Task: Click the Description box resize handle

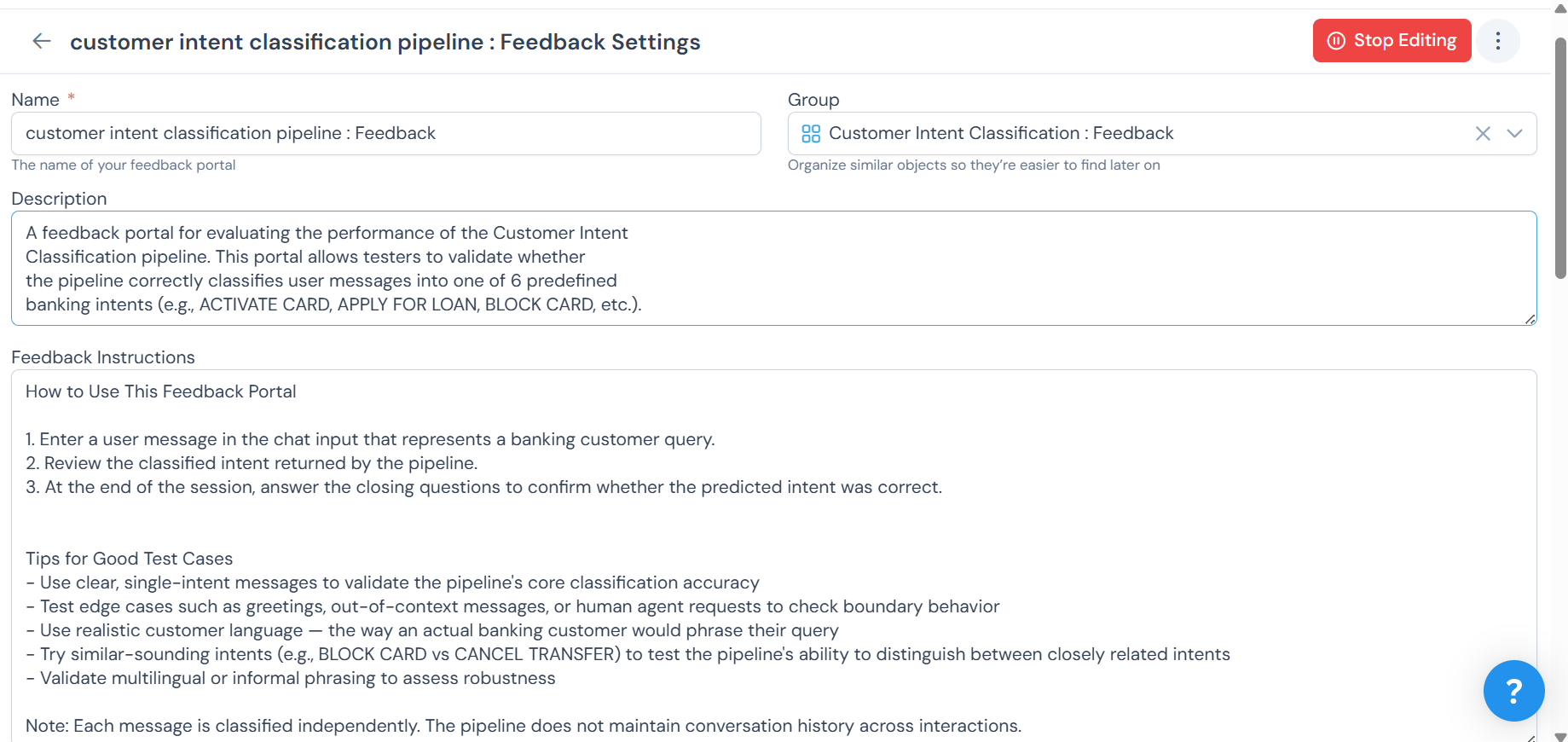Action: click(x=1530, y=319)
